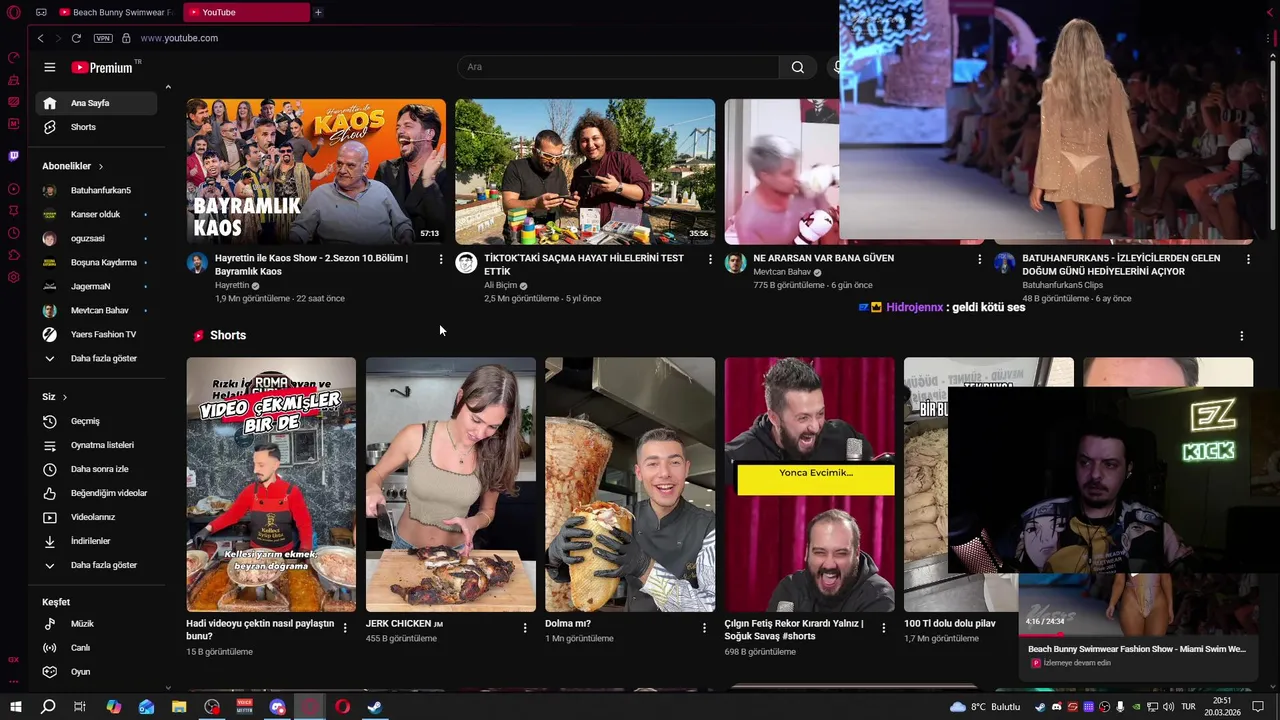
Task: Open Daha sonra izle list
Action: click(x=96, y=469)
